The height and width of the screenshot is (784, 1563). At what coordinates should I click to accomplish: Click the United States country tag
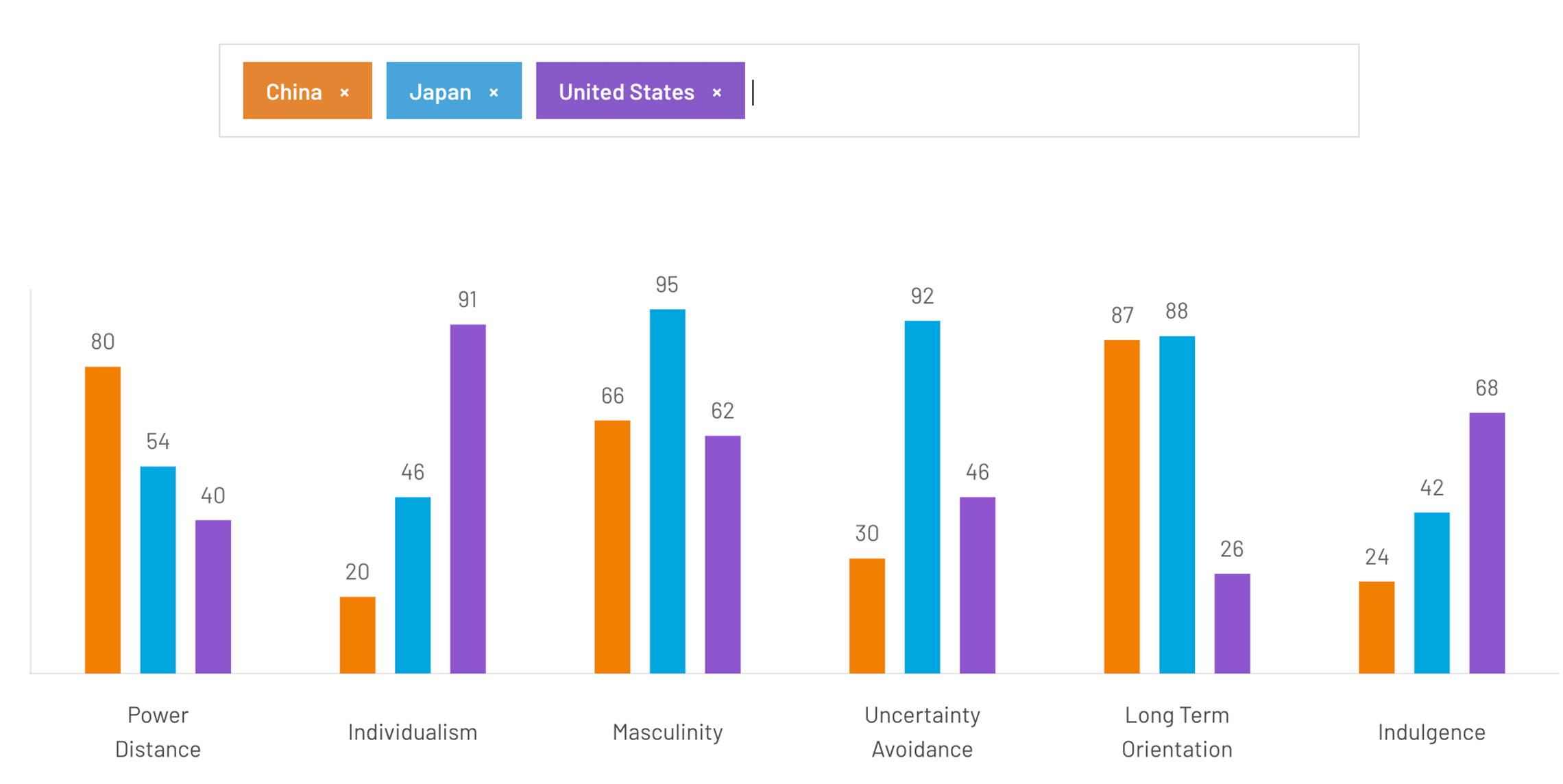pyautogui.click(x=626, y=91)
